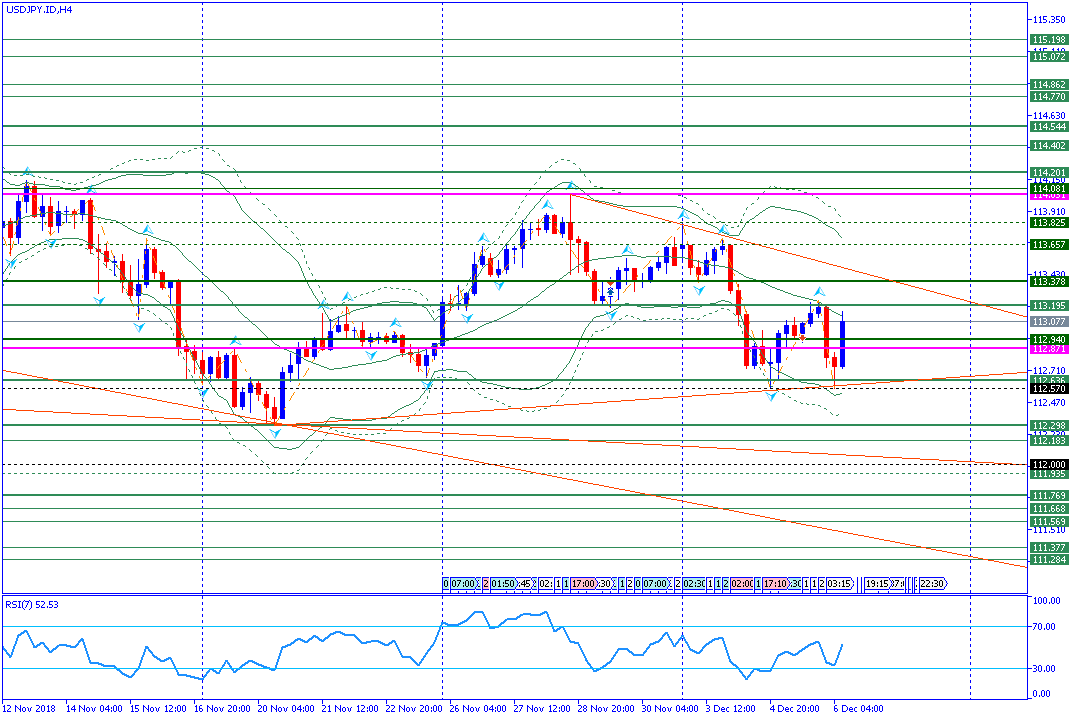Select the 113.657 price level tag
This screenshot has width=1080, height=720.
point(1049,245)
